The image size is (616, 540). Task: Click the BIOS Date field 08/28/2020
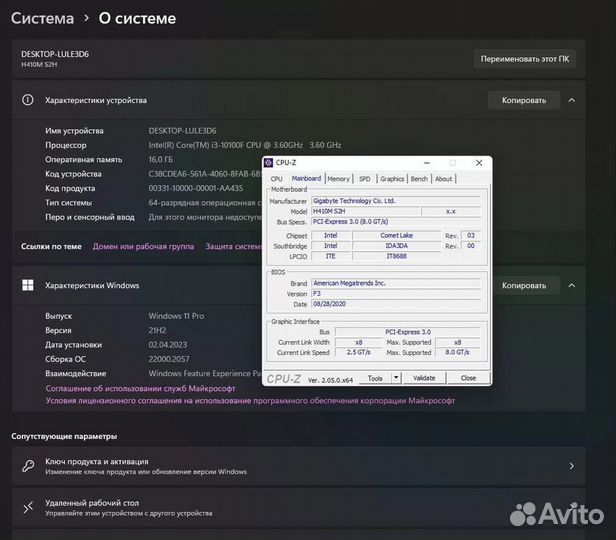point(396,304)
